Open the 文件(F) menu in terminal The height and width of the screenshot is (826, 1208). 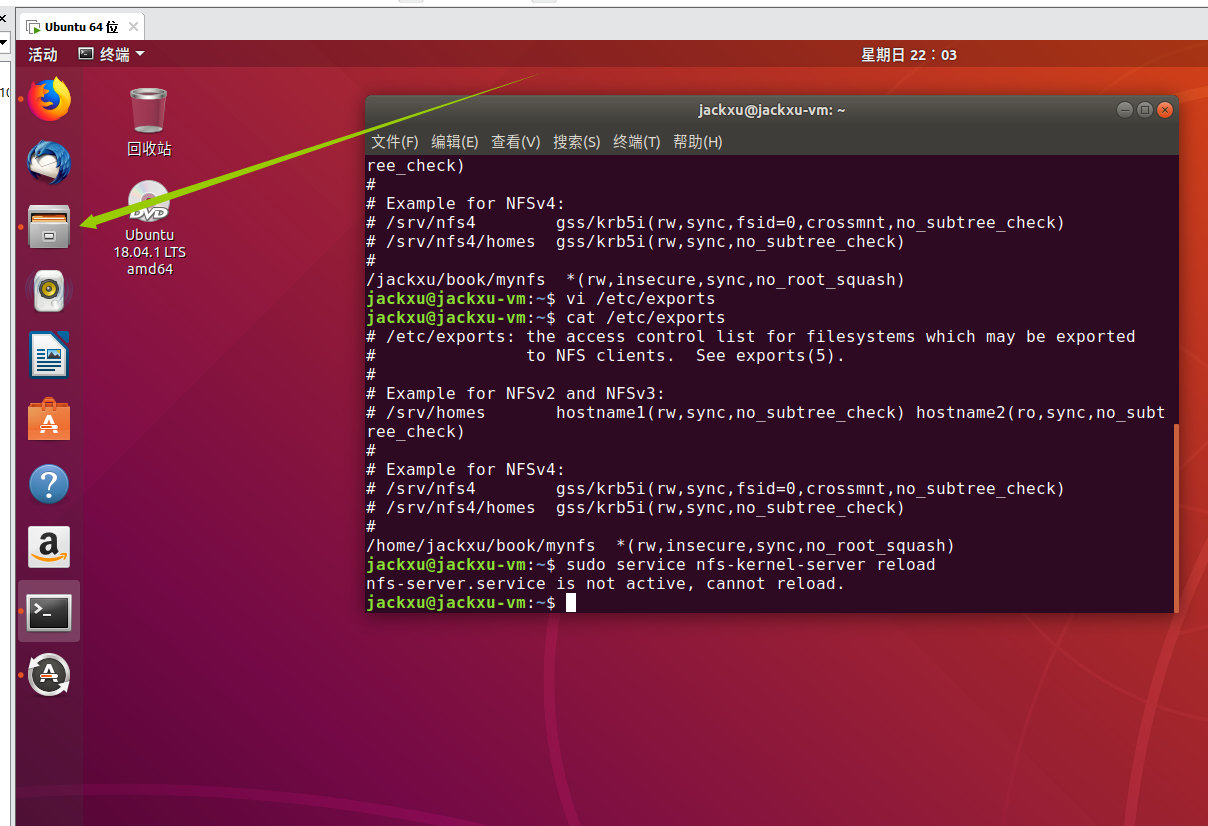(395, 142)
